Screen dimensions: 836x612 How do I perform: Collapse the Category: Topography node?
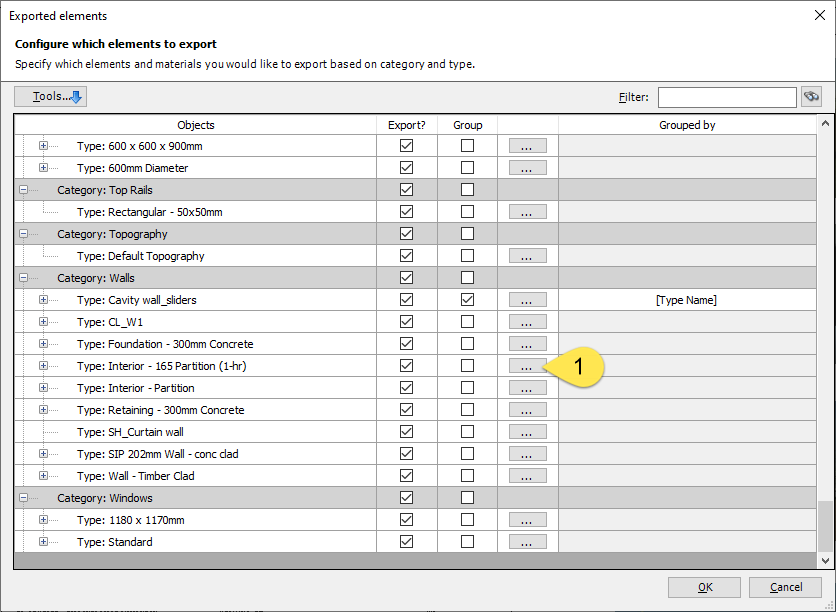(x=23, y=234)
